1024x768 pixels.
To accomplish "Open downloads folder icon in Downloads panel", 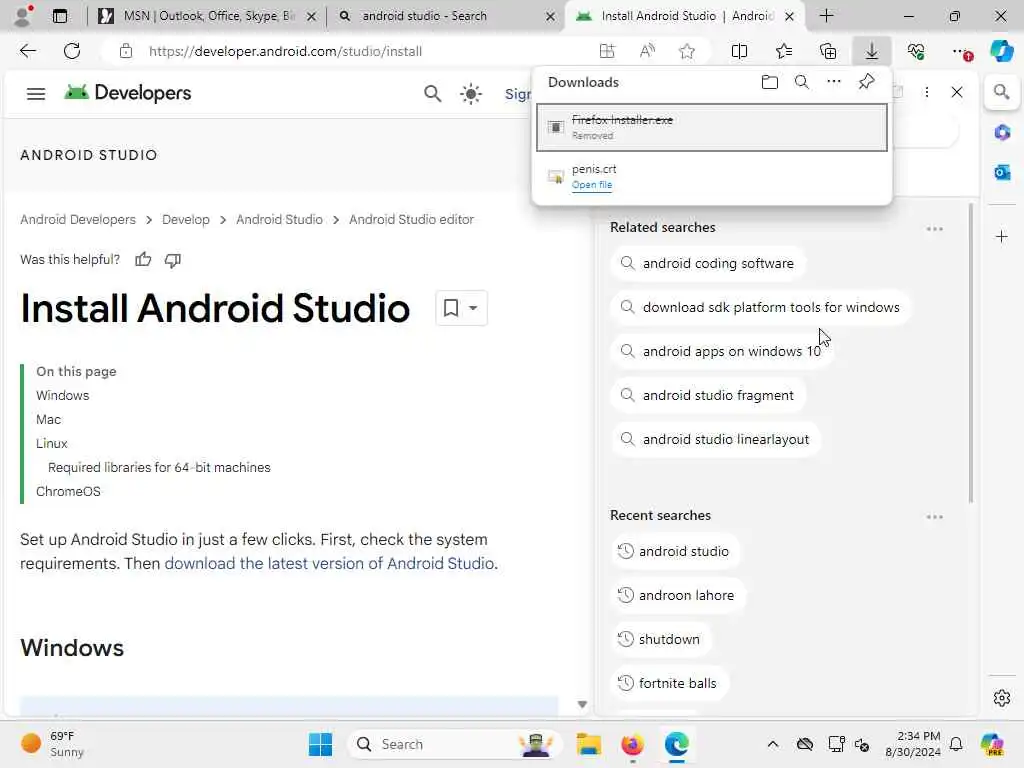I will pos(770,82).
